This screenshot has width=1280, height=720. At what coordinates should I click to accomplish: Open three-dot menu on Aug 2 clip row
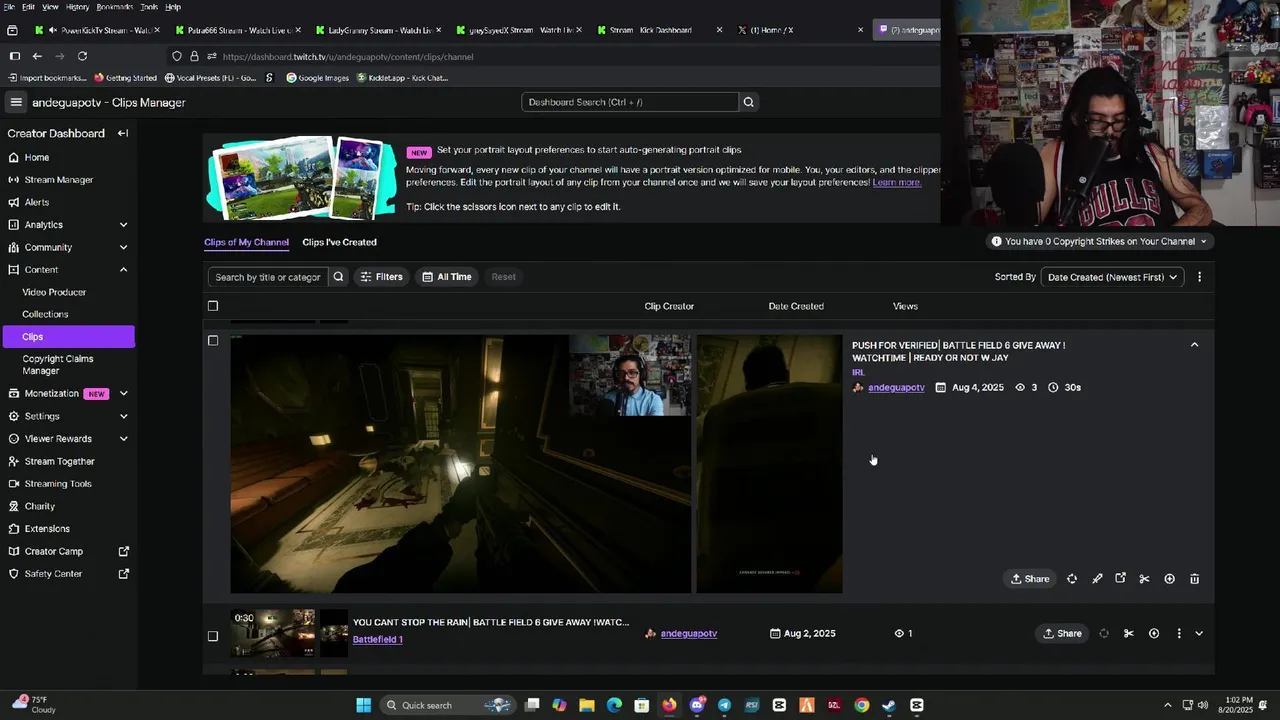(1179, 633)
